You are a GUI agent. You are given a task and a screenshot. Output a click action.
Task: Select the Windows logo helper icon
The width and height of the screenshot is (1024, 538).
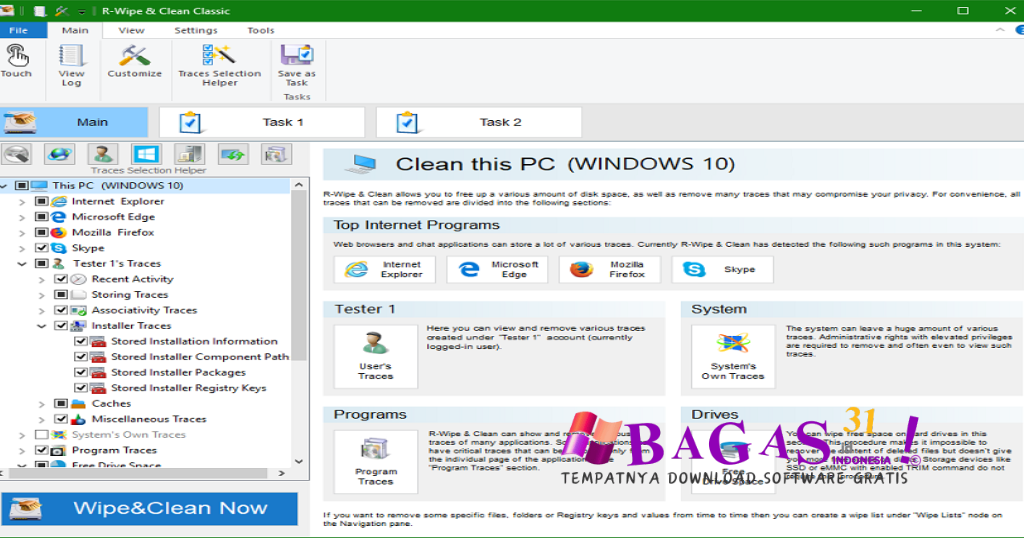[146, 155]
